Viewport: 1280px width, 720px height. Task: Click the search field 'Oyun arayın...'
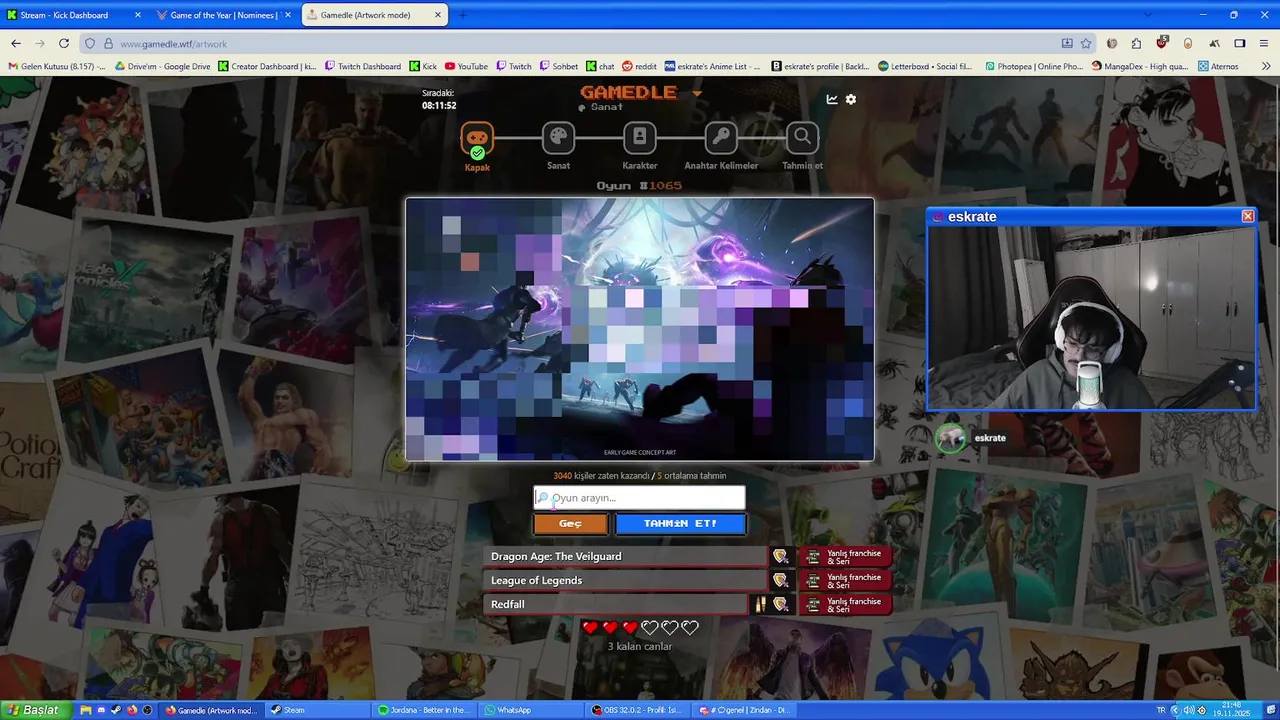[640, 498]
